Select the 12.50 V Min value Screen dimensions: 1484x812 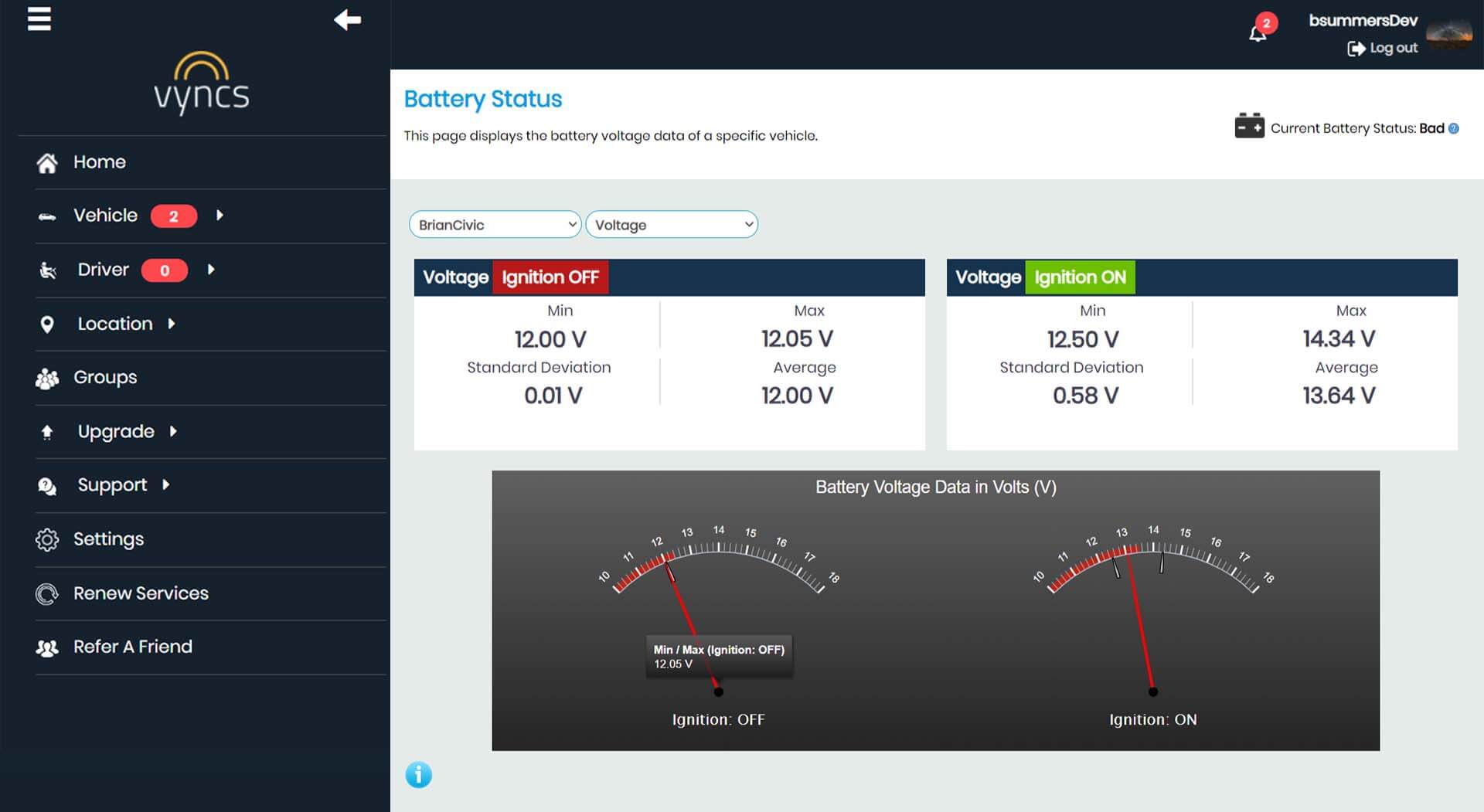[1083, 339]
